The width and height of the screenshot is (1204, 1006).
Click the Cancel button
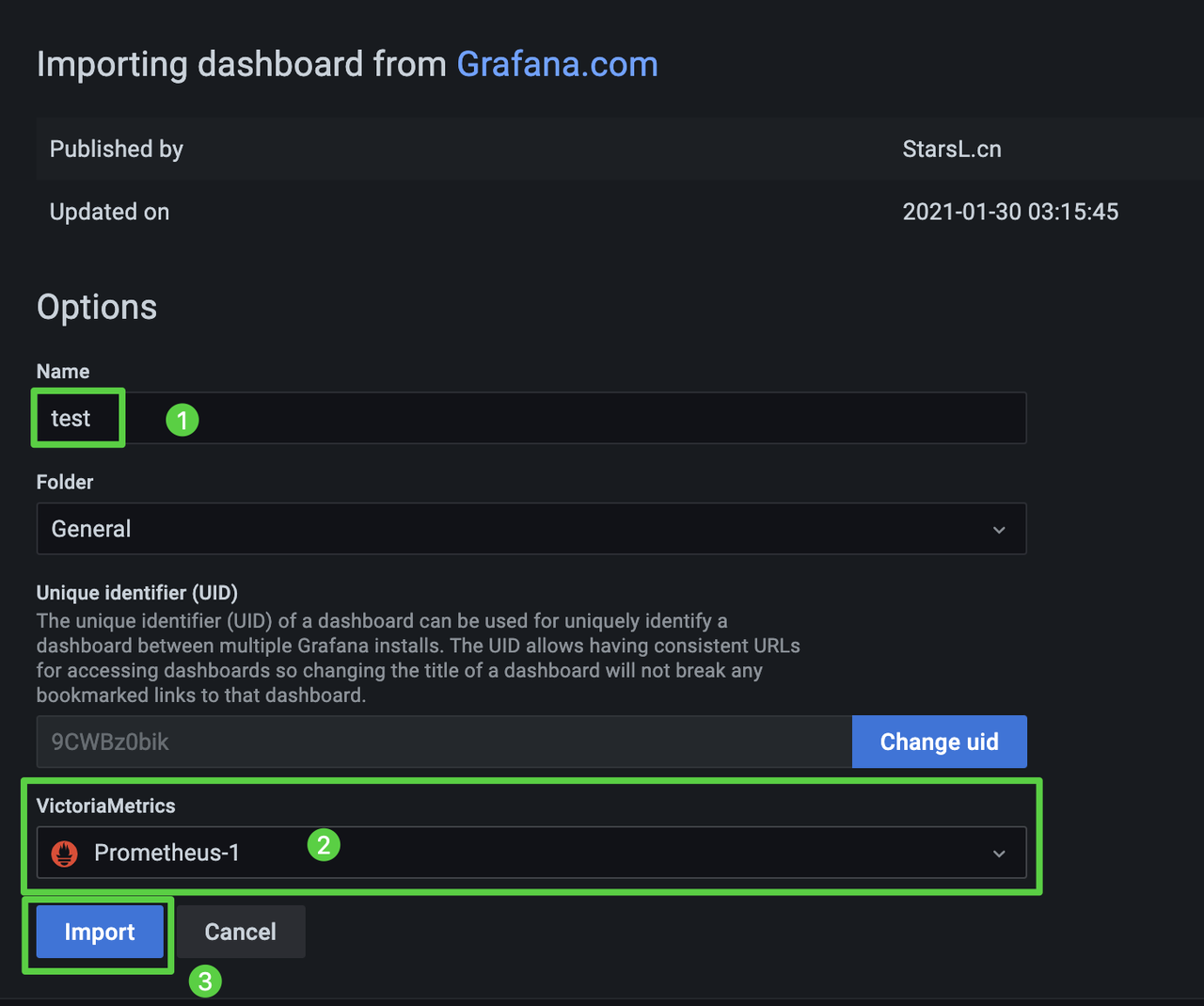(241, 932)
